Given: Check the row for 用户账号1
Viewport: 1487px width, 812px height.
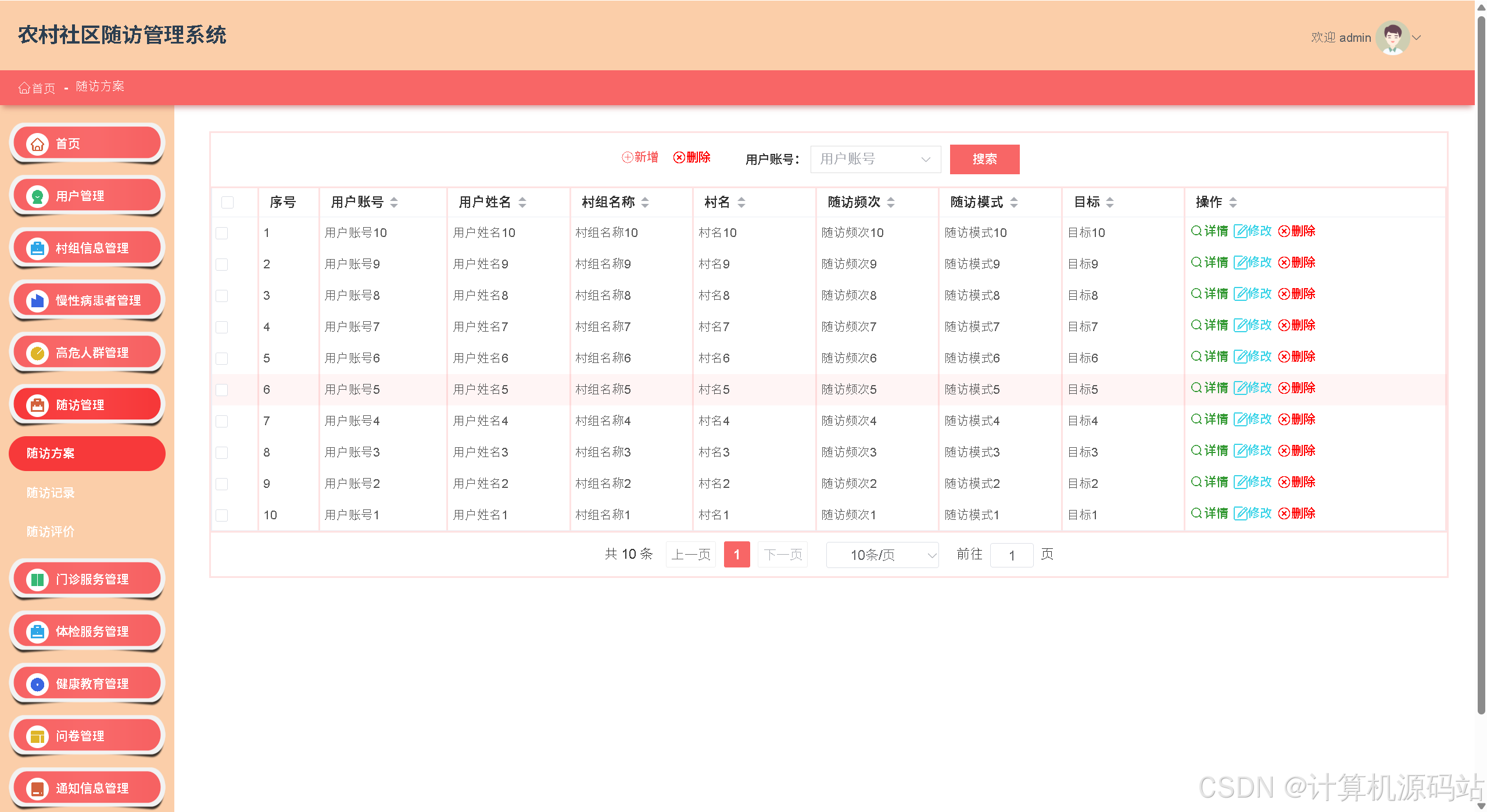Looking at the screenshot, I should coord(221,515).
